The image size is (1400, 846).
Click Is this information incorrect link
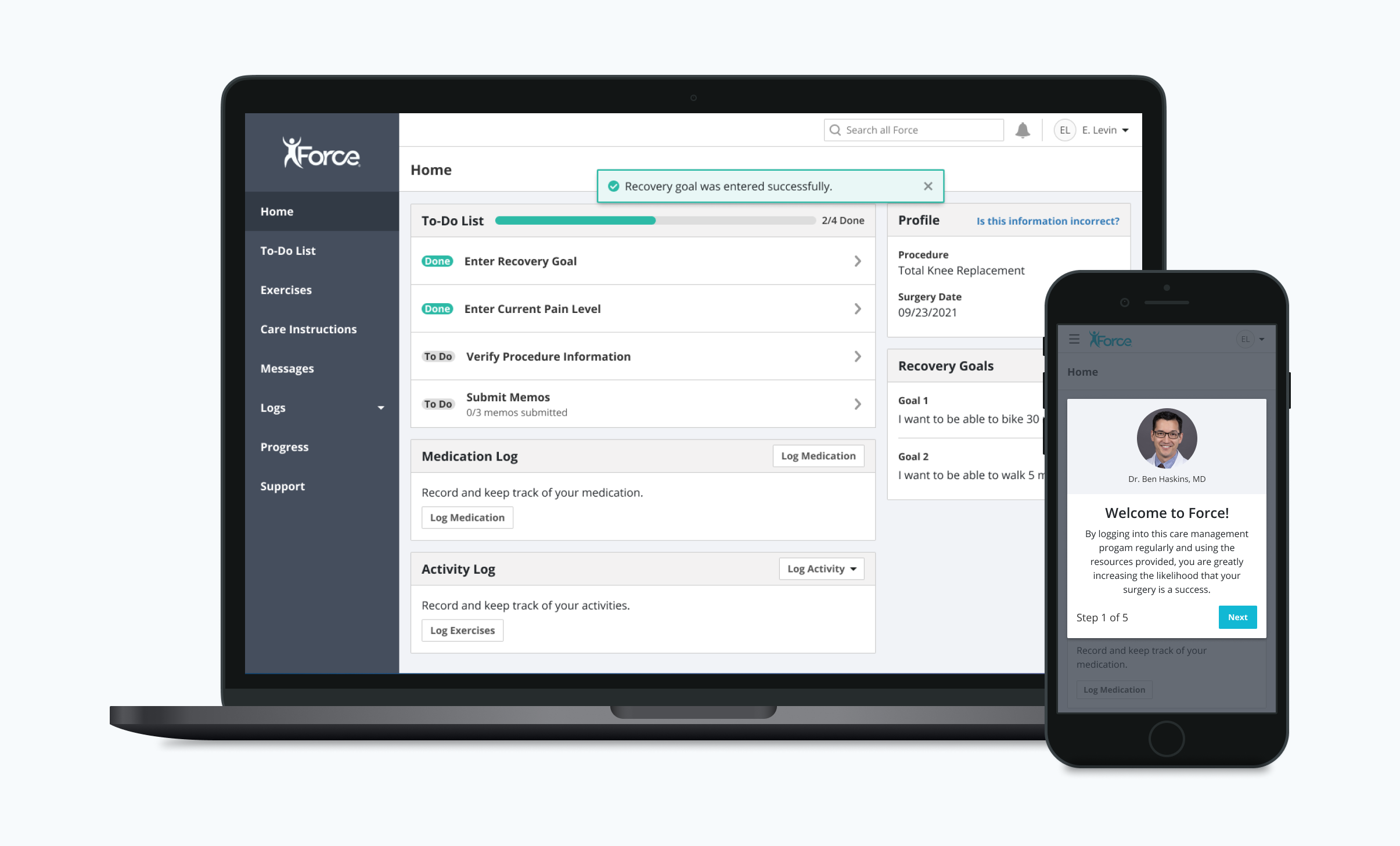coord(1048,221)
